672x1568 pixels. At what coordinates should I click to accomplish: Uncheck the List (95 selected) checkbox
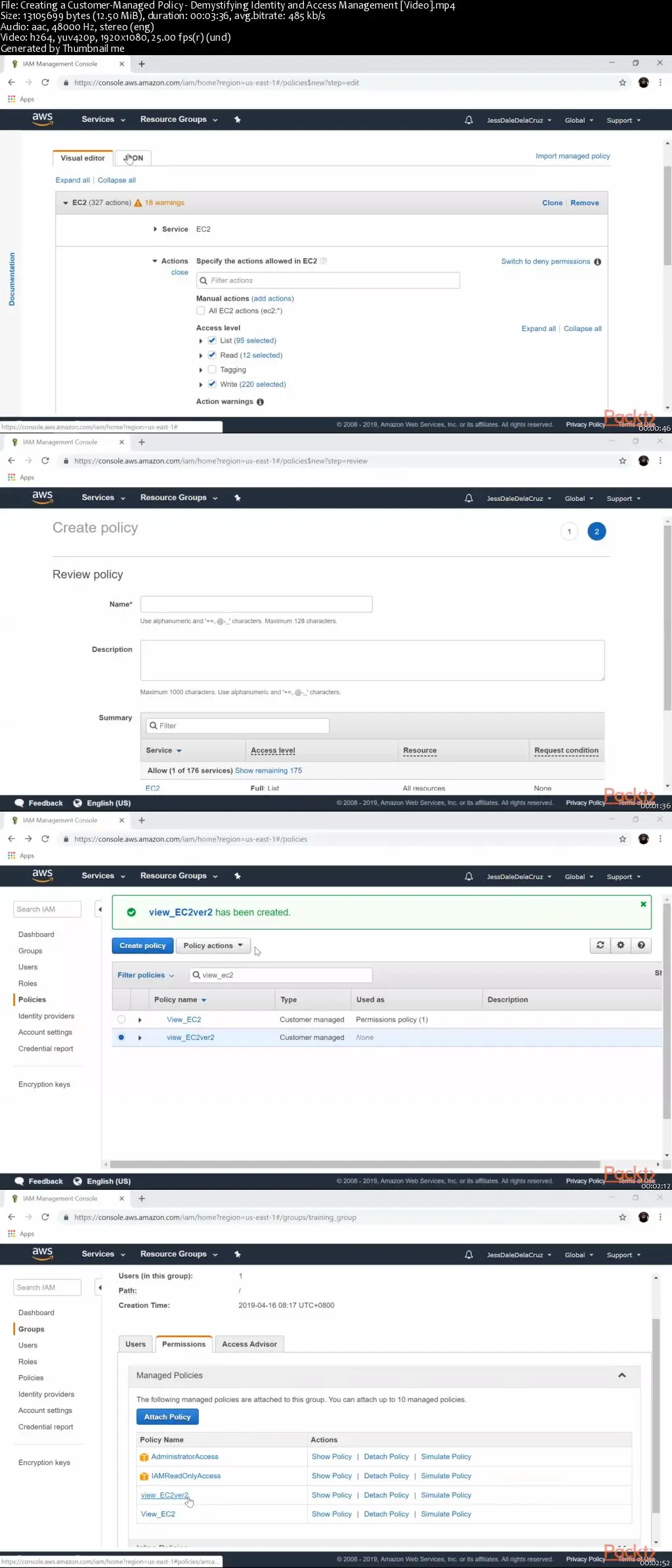coord(212,341)
